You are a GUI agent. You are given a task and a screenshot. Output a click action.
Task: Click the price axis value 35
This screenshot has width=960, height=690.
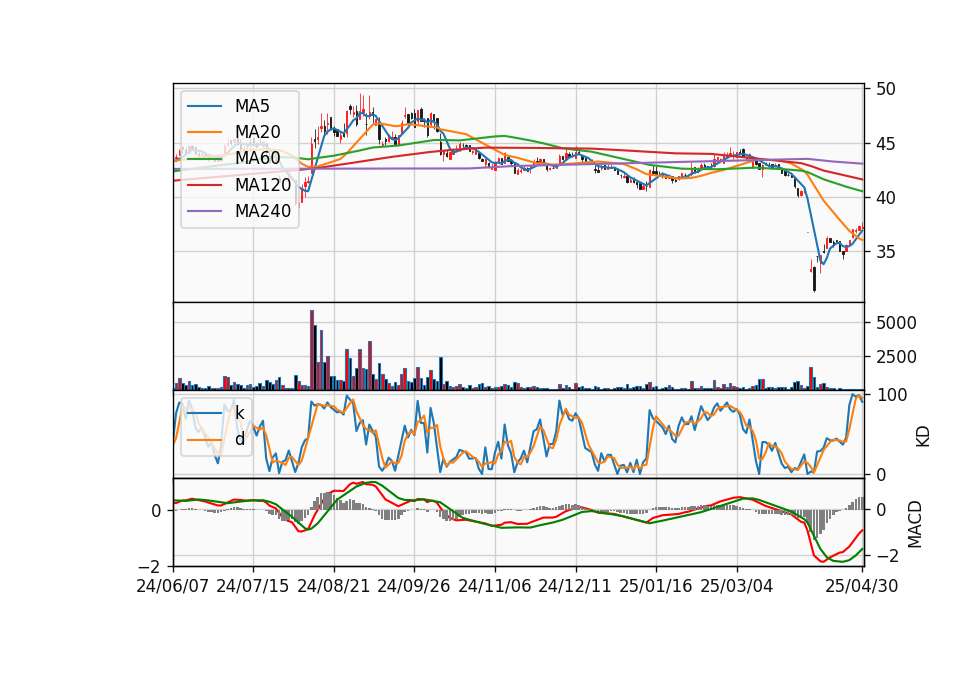pyautogui.click(x=885, y=252)
